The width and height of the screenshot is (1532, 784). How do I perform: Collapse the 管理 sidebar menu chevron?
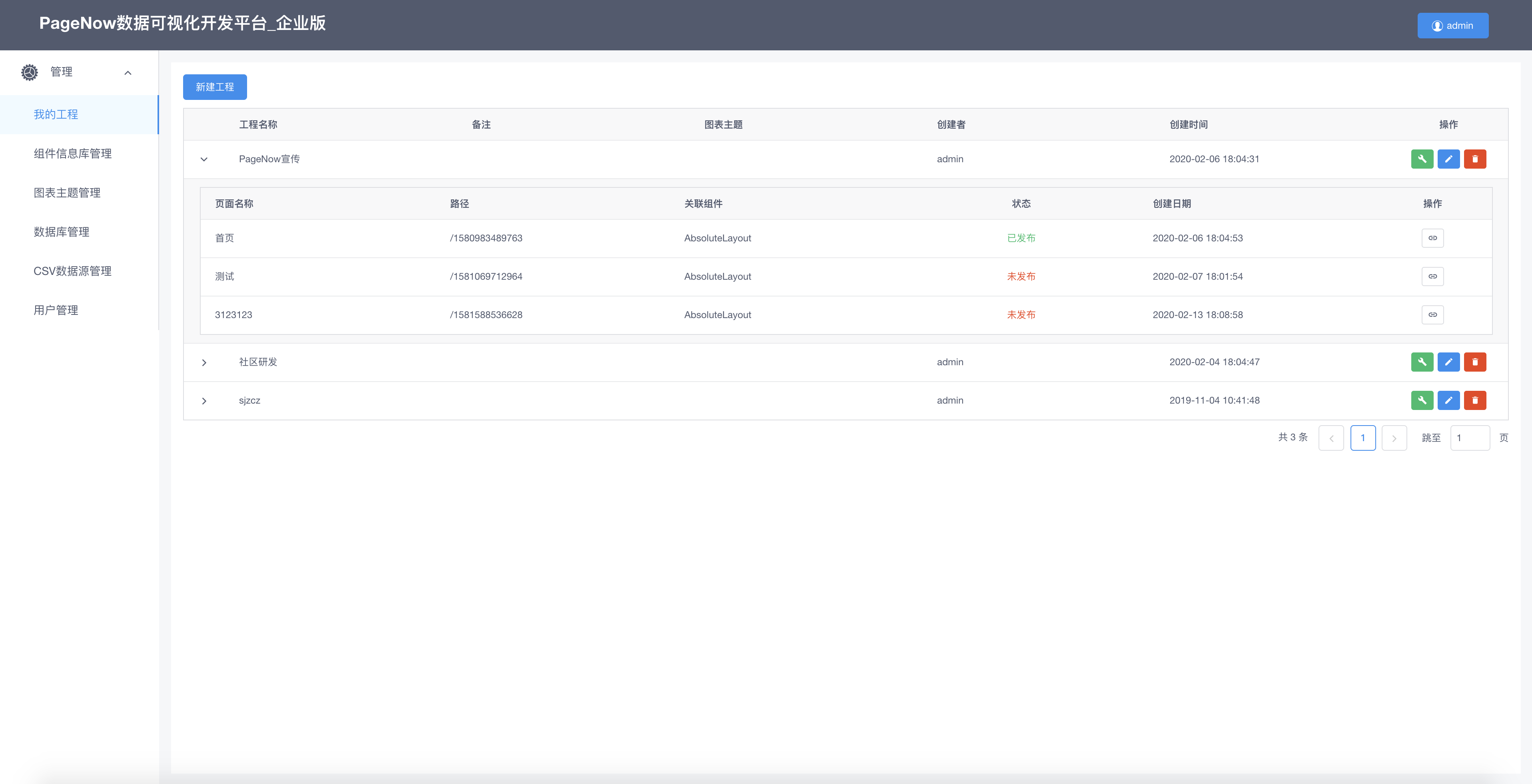[x=127, y=72]
